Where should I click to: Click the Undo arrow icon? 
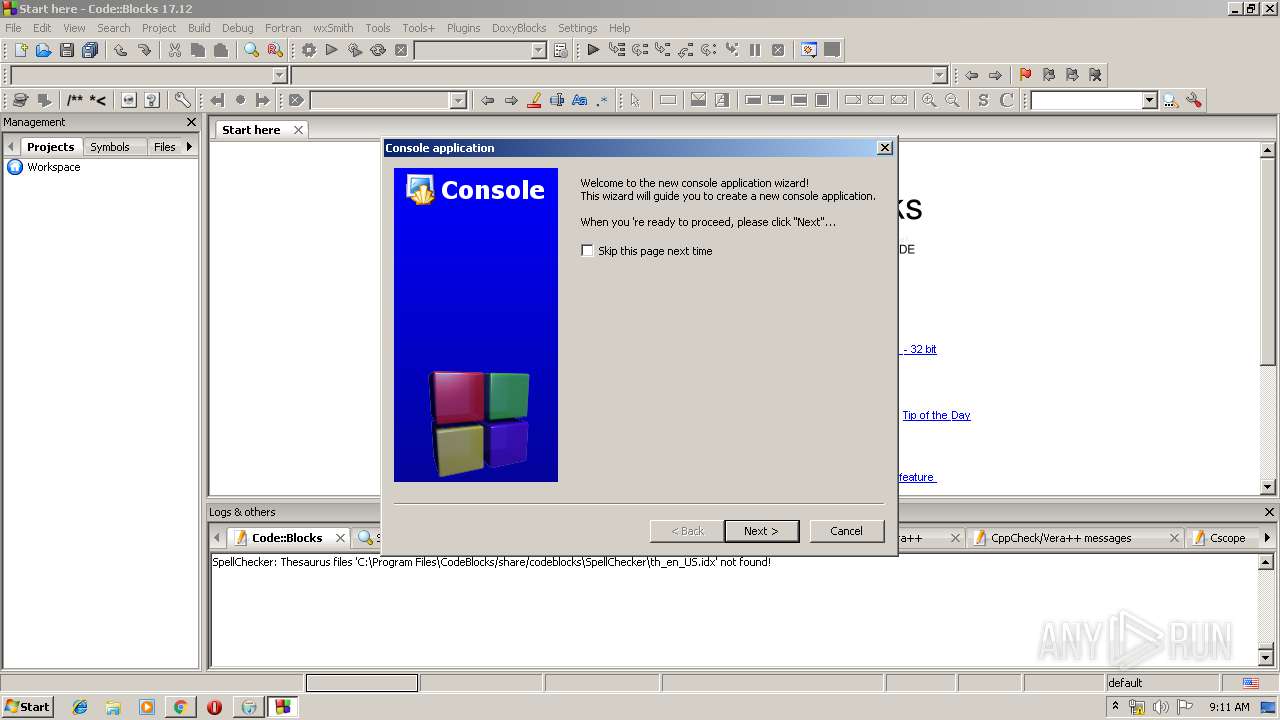(120, 50)
